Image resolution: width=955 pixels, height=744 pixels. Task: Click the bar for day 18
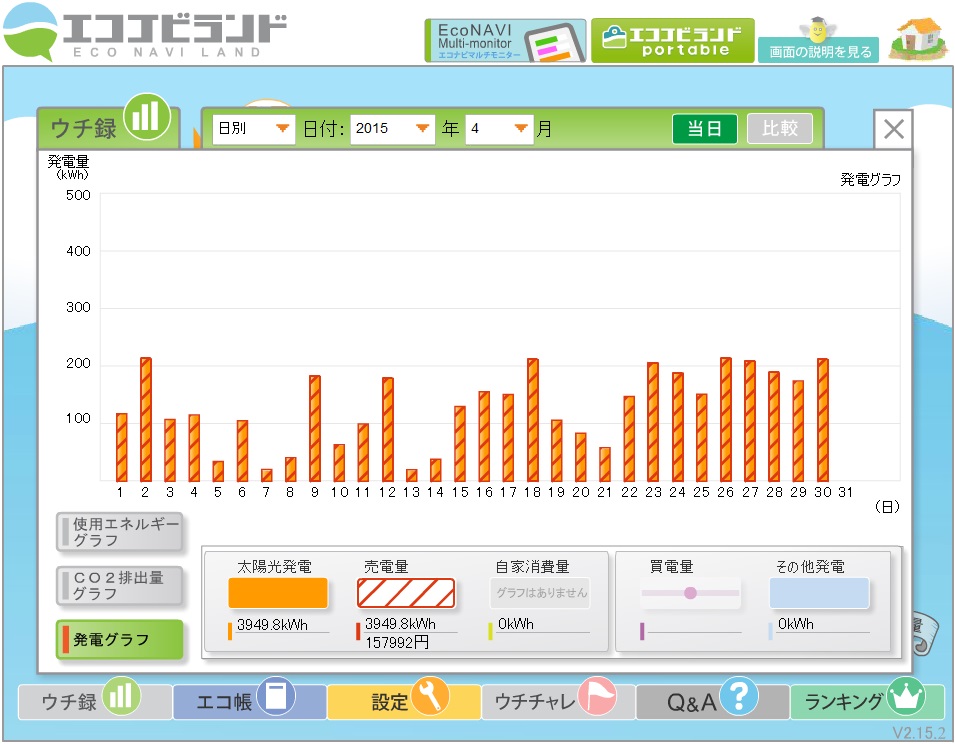[532, 420]
